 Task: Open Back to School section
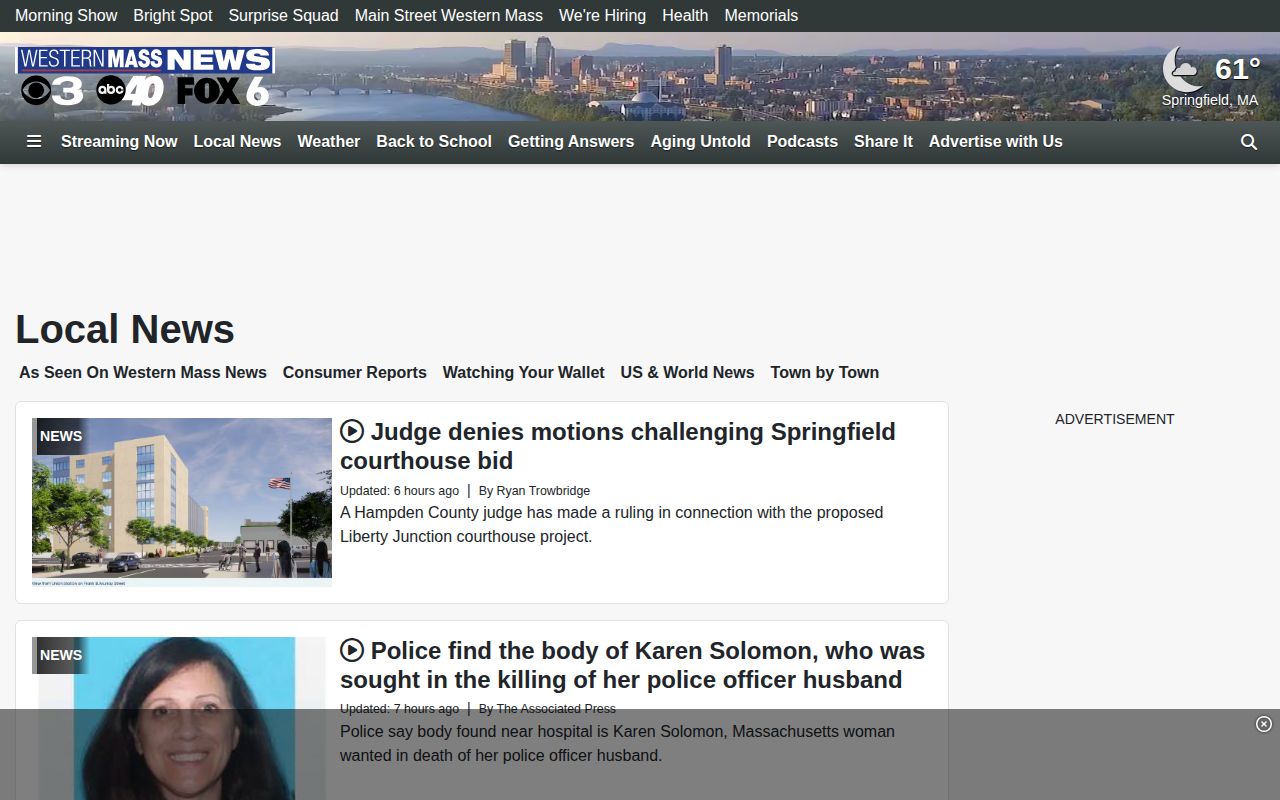pos(434,142)
